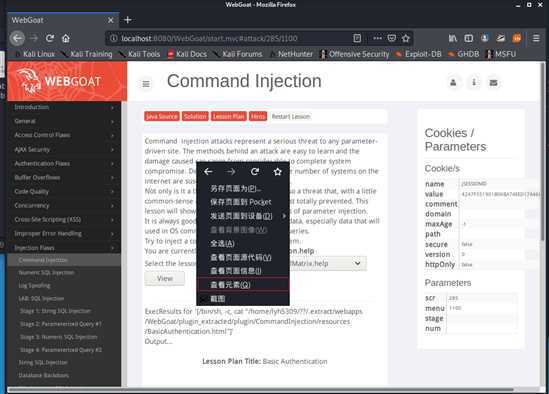The image size is (549, 394).
Task: Reload the page with toolbar refresh icon
Action: [50, 38]
